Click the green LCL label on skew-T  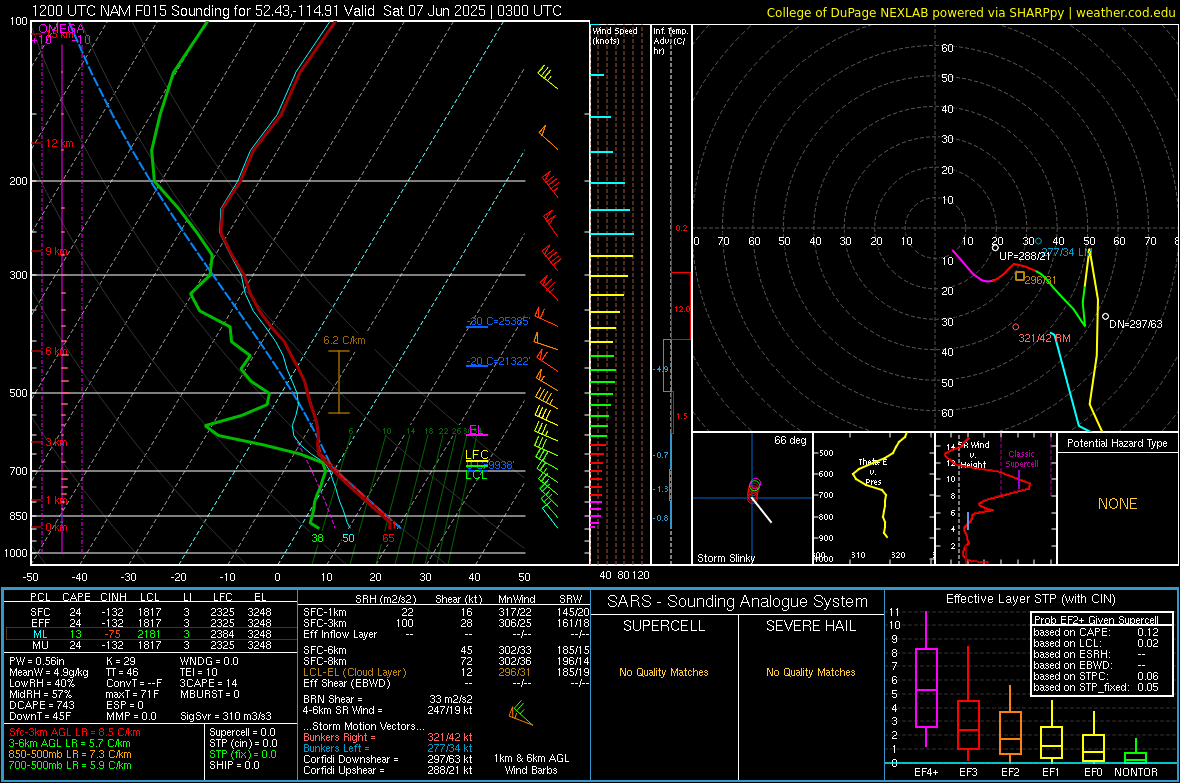click(x=476, y=474)
